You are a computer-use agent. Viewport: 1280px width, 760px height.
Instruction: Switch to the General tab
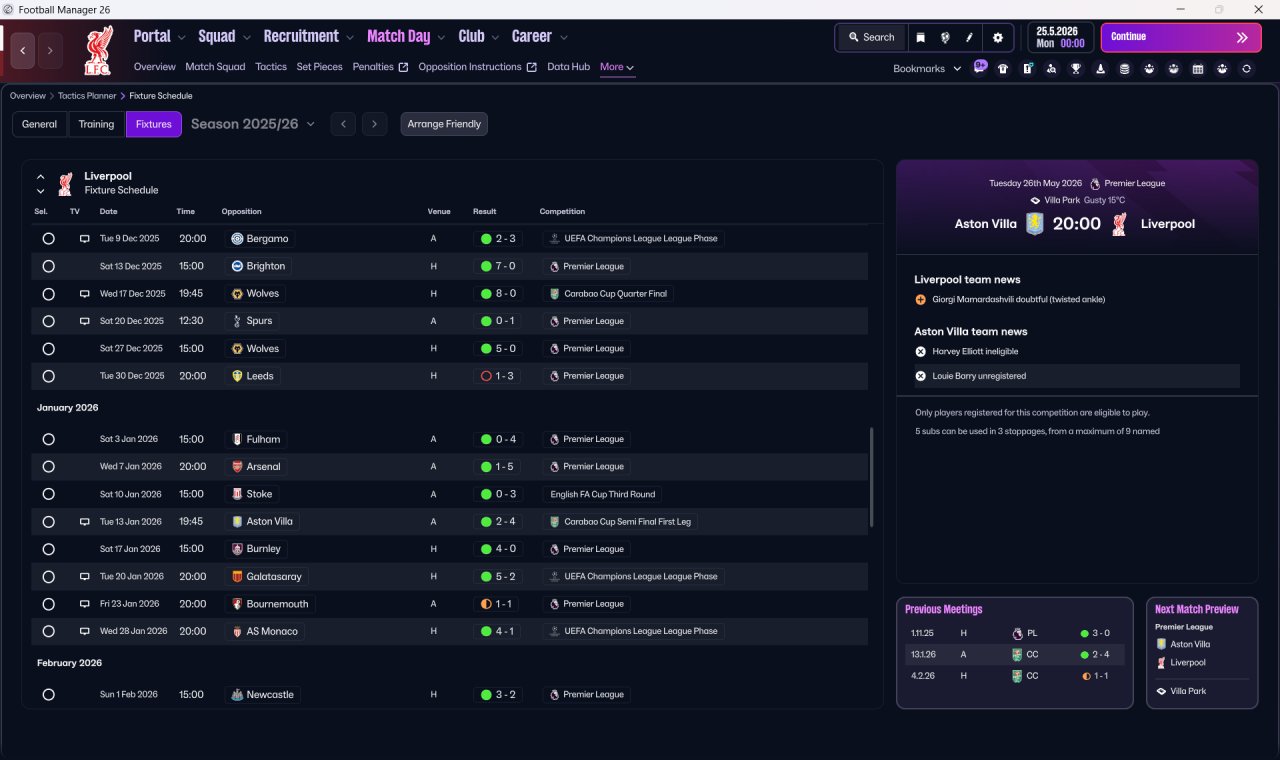point(40,124)
